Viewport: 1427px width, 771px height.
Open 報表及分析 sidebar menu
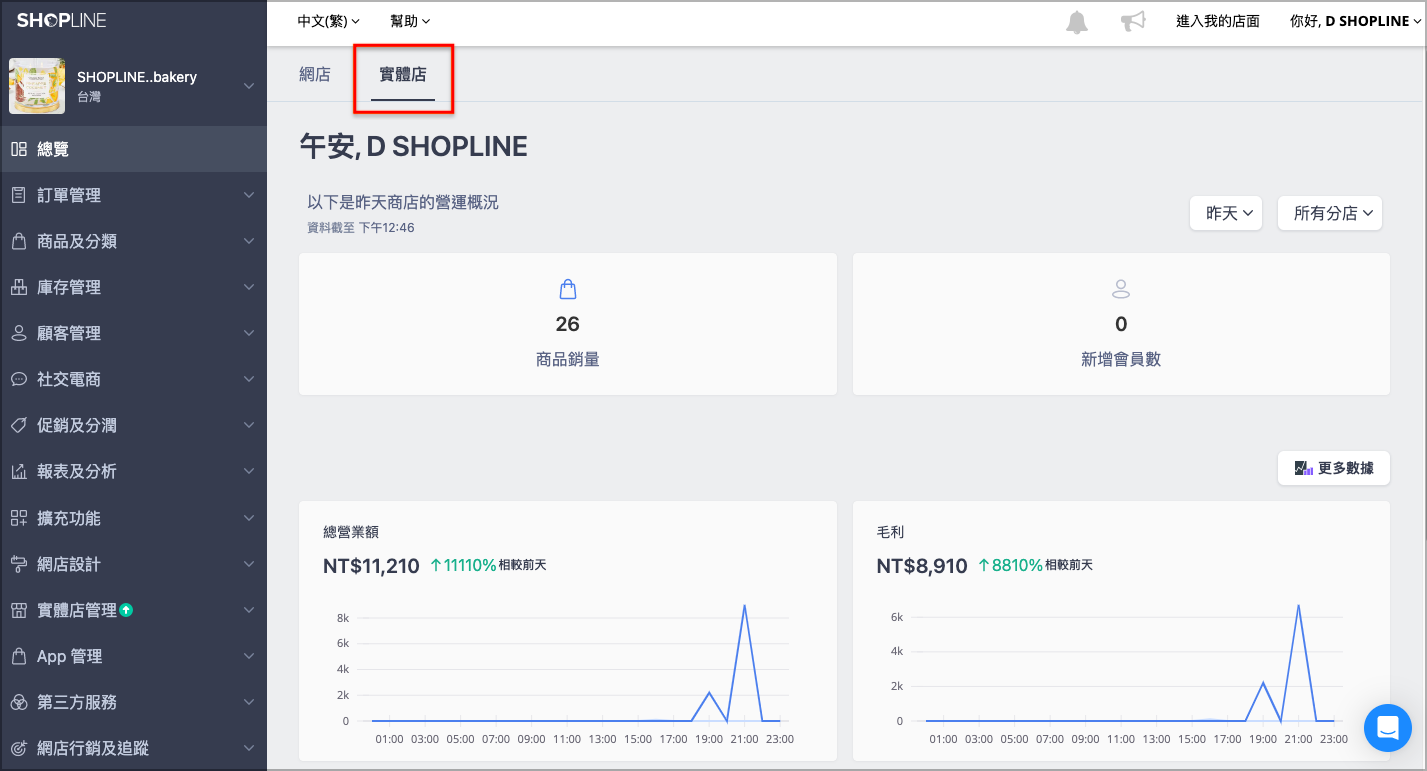point(133,471)
